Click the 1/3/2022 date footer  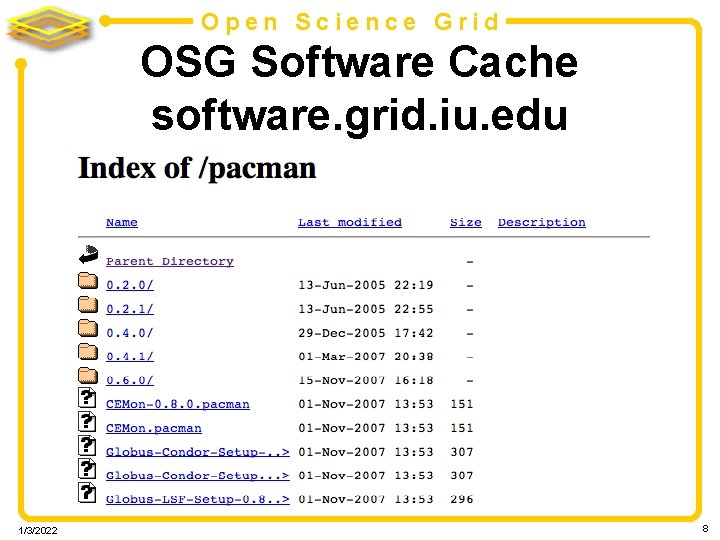tap(38, 531)
